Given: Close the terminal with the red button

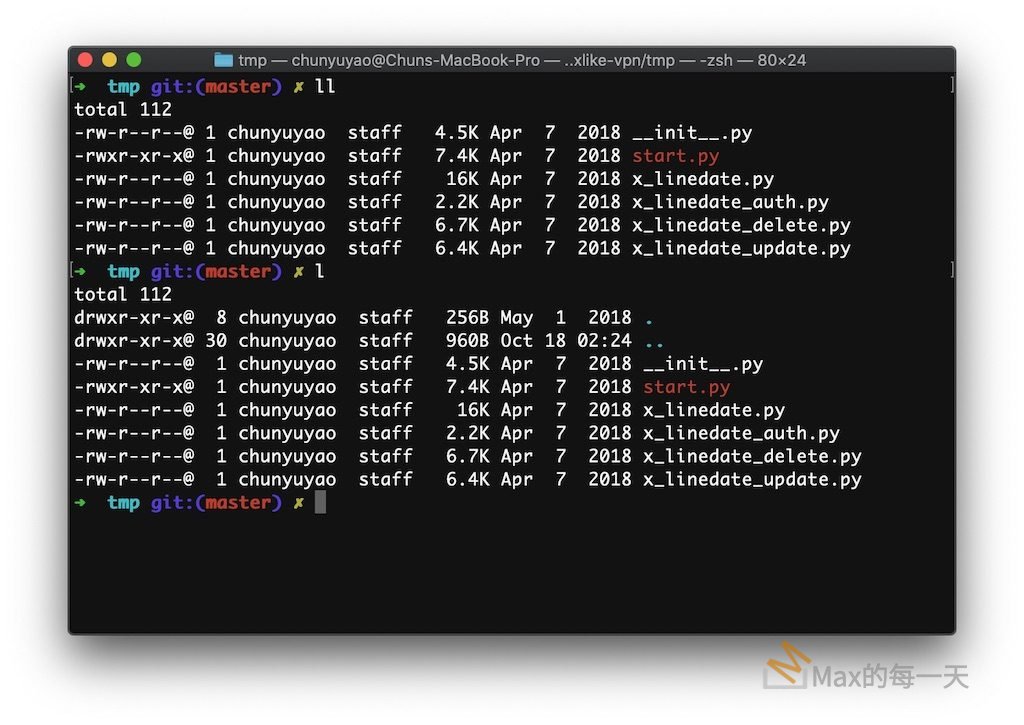Looking at the screenshot, I should [x=85, y=60].
